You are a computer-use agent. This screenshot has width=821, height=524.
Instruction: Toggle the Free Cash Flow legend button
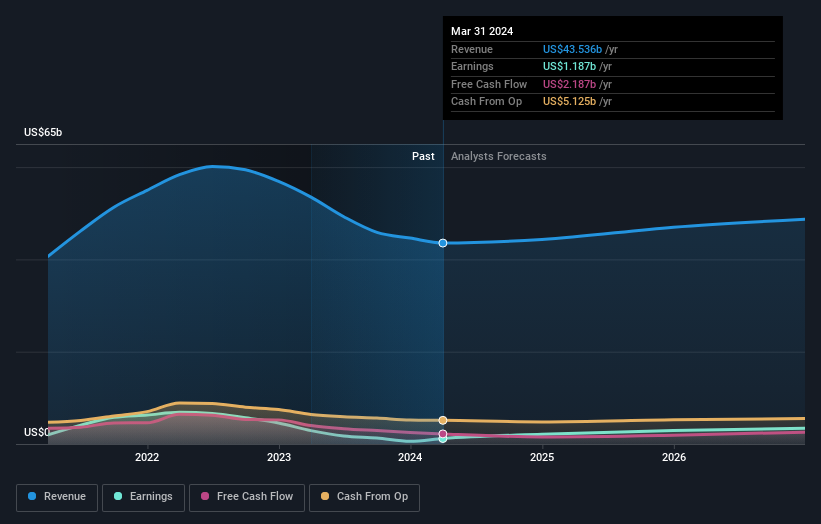coord(247,497)
